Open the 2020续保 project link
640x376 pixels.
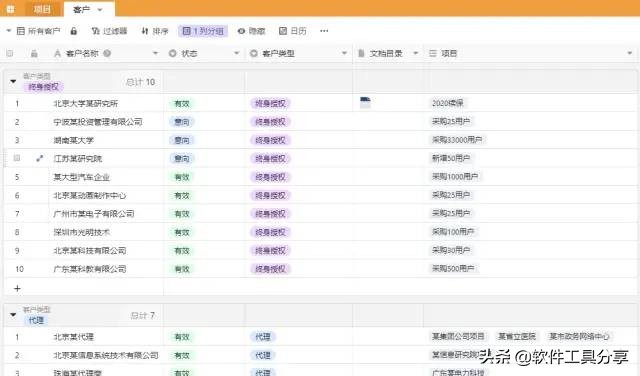[448, 103]
